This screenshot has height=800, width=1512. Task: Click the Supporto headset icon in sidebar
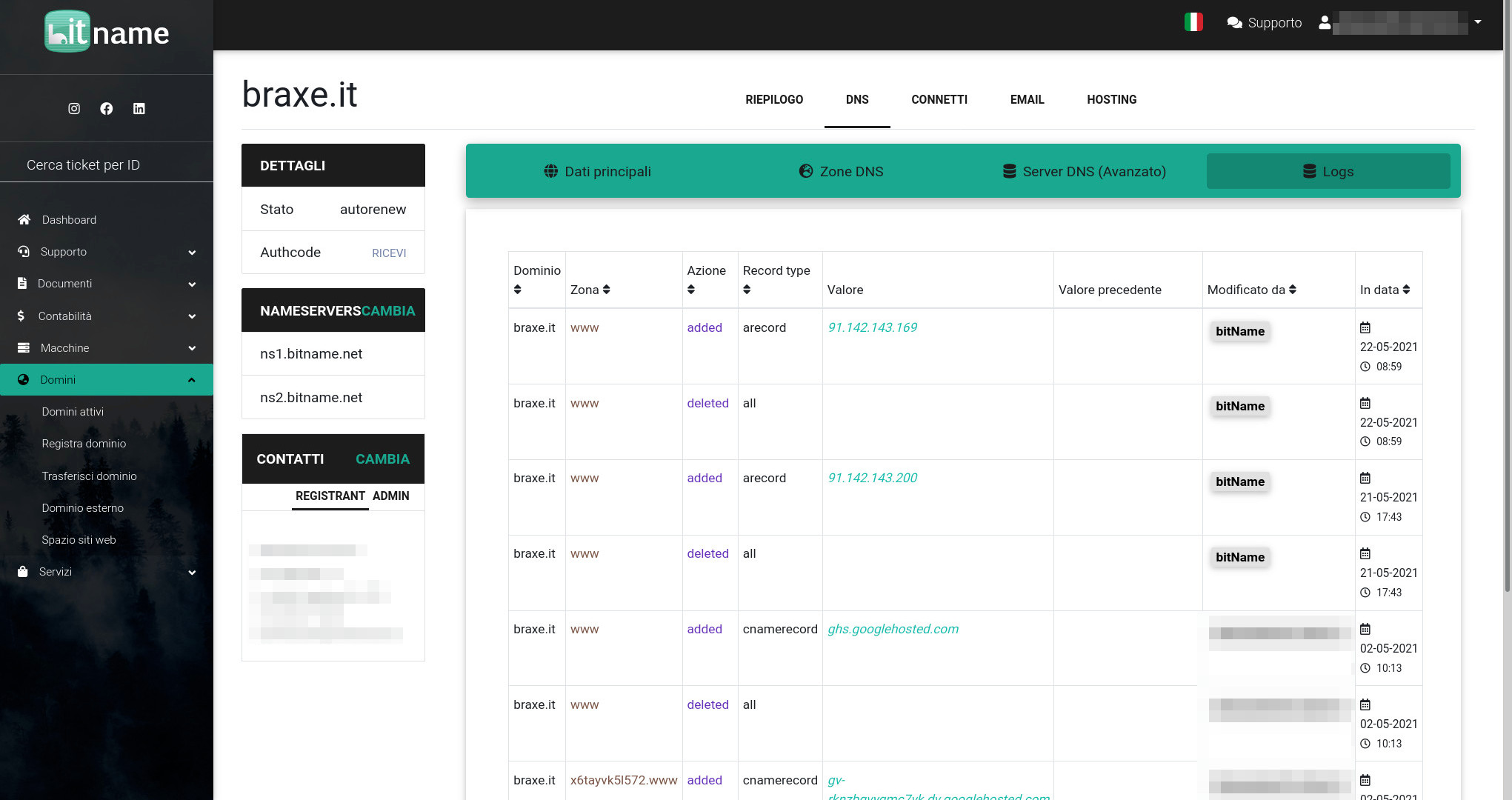pyautogui.click(x=24, y=252)
